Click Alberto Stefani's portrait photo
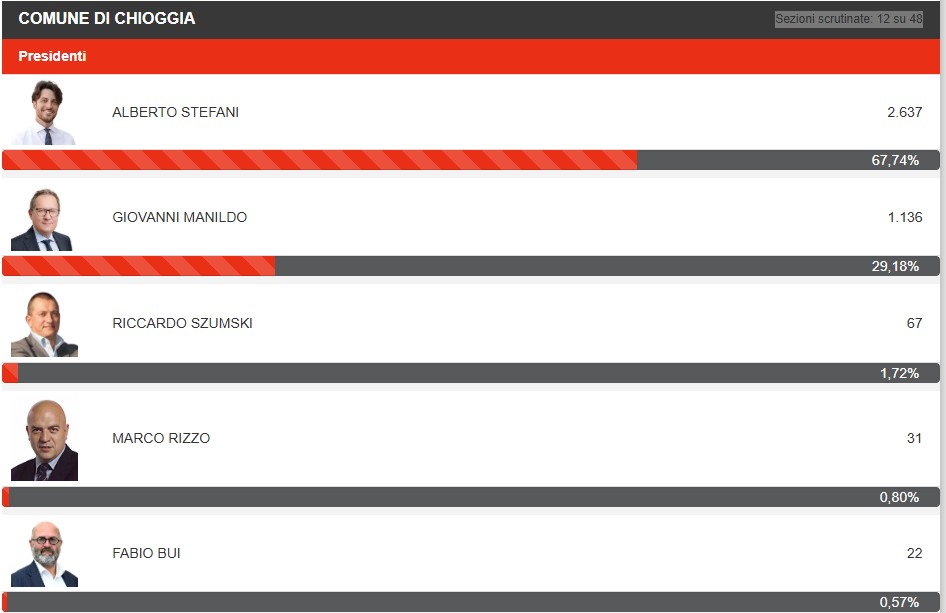 (x=44, y=113)
